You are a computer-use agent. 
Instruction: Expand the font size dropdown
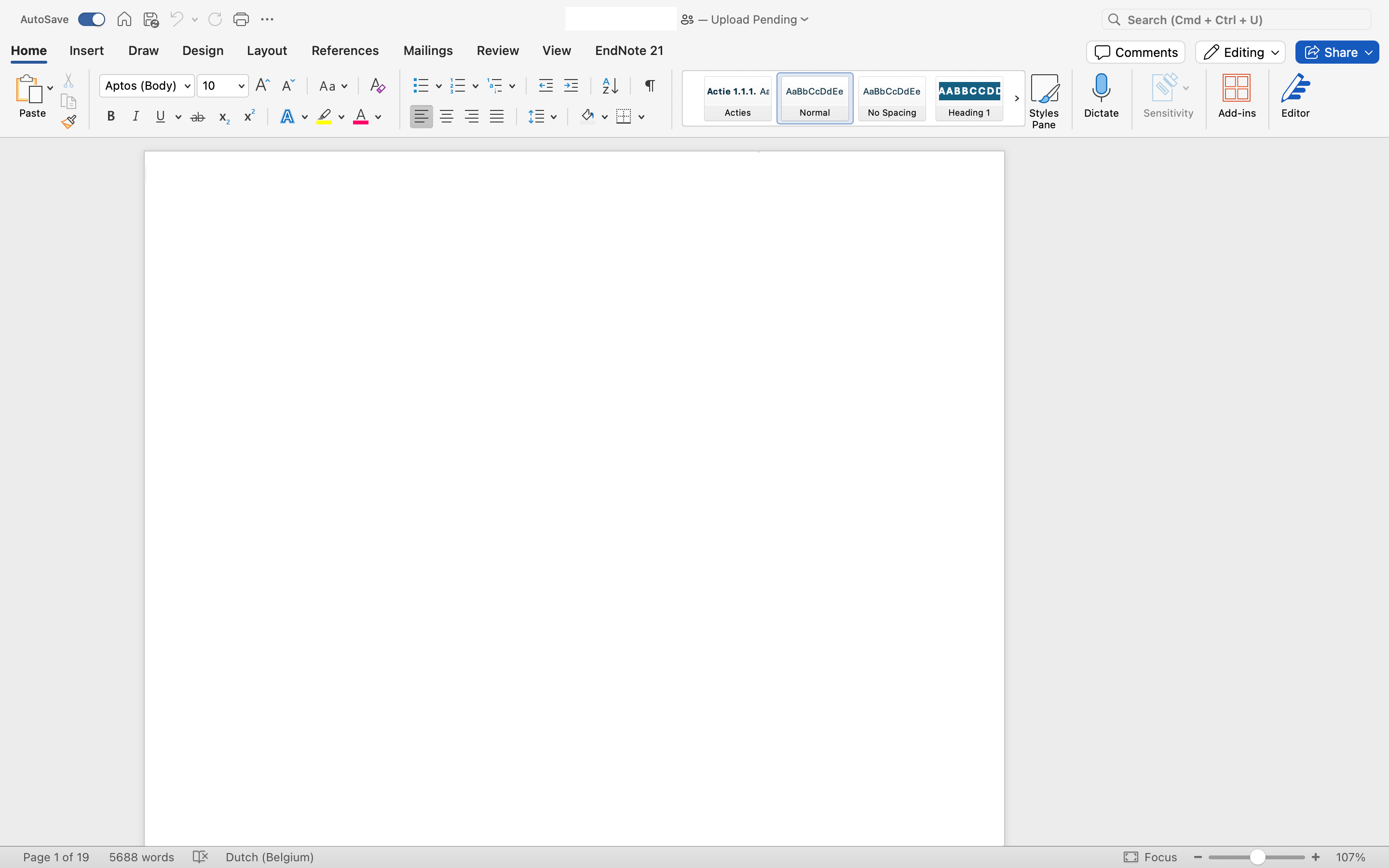(x=241, y=85)
